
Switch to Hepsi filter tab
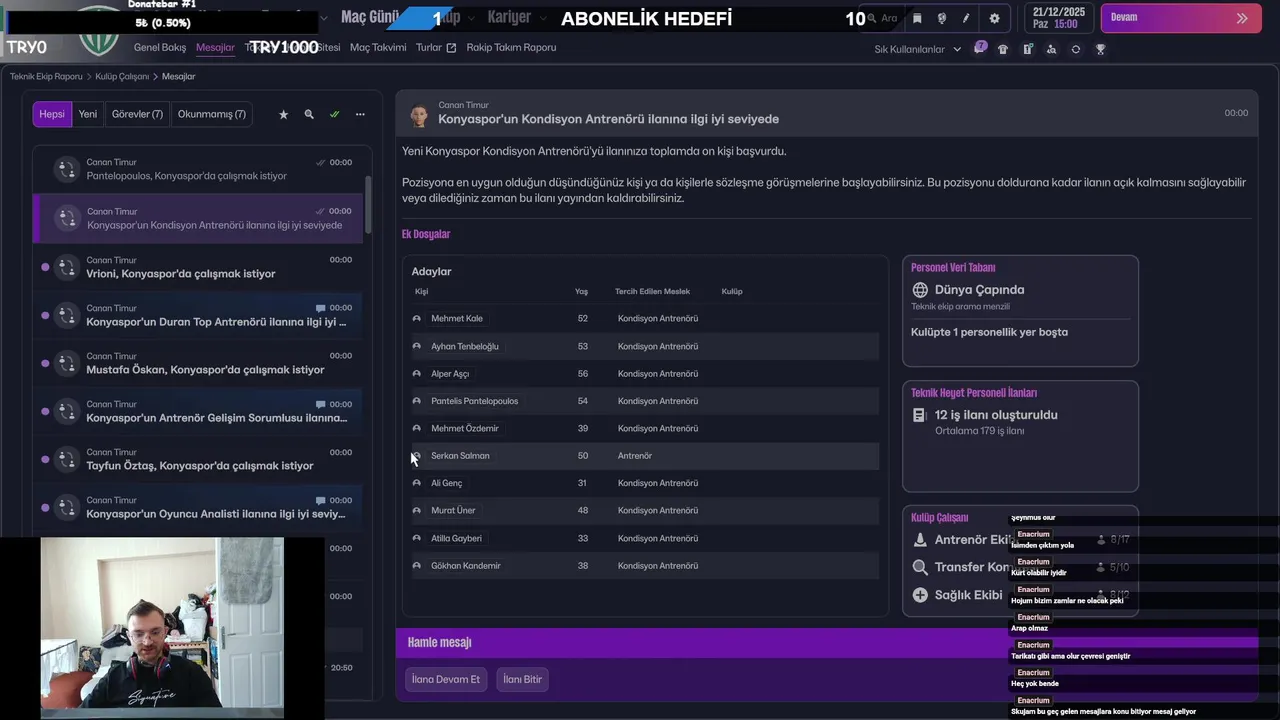point(52,114)
